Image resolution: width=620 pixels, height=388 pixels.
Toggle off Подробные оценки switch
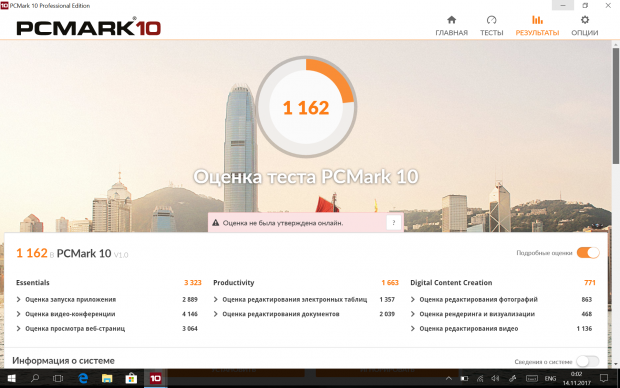click(588, 253)
